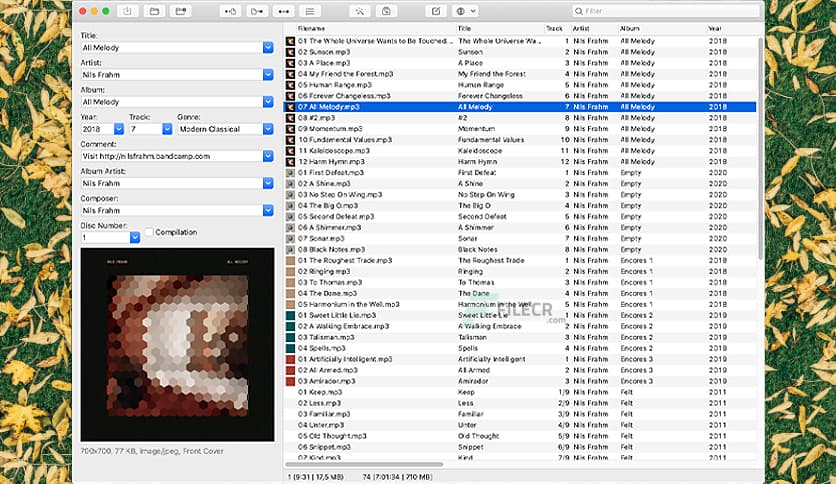Image resolution: width=836 pixels, height=484 pixels.
Task: Click the title cell Forever Changeless
Action: click(x=491, y=96)
